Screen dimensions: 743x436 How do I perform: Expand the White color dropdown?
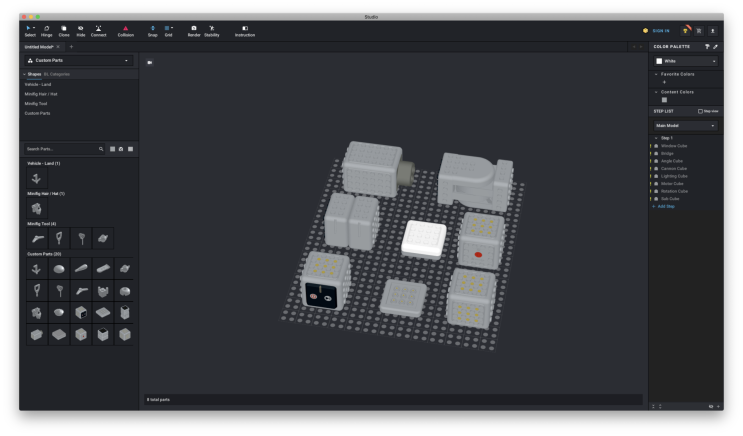(686, 61)
